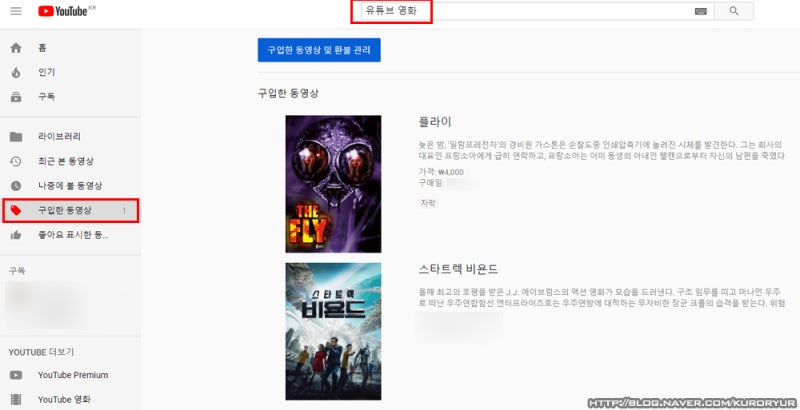
Task: Click the search magnifier button
Action: click(x=734, y=11)
